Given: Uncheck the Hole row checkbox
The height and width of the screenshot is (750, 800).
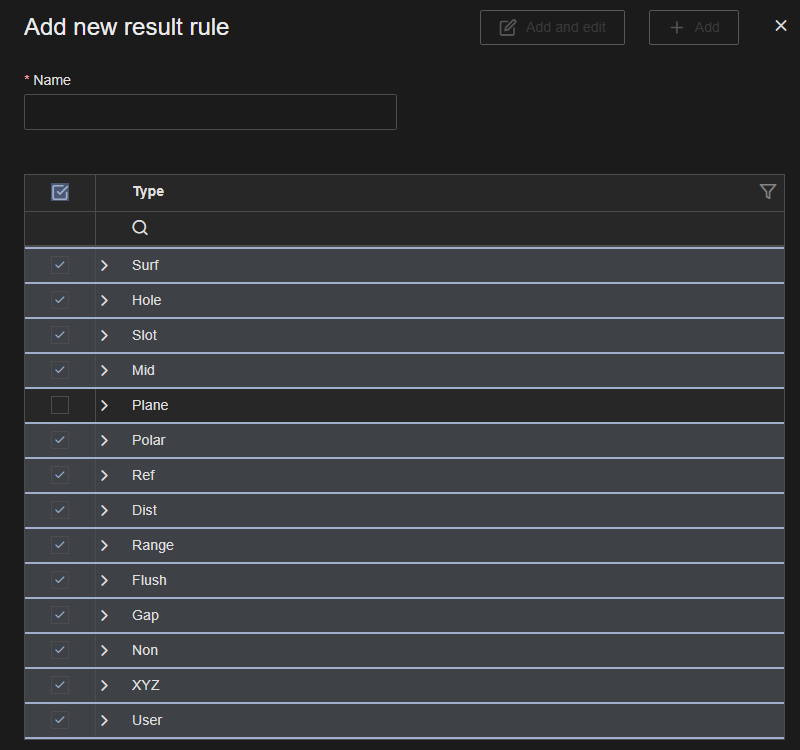Looking at the screenshot, I should tap(60, 300).
